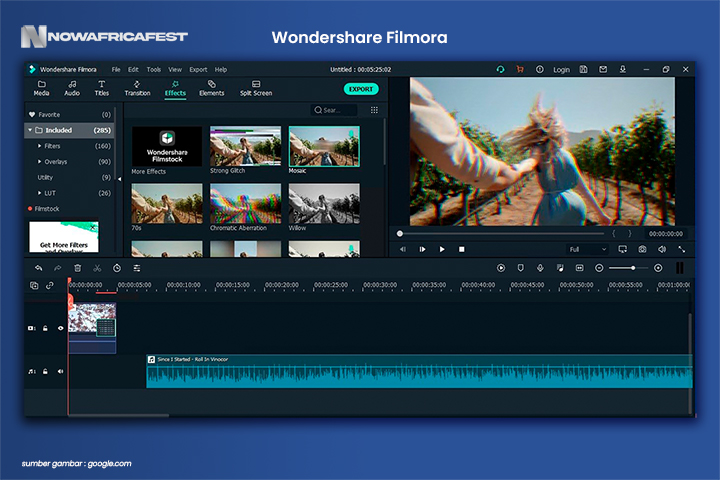Select the 70s effect thumbnail
The height and width of the screenshot is (480, 720).
coord(167,203)
